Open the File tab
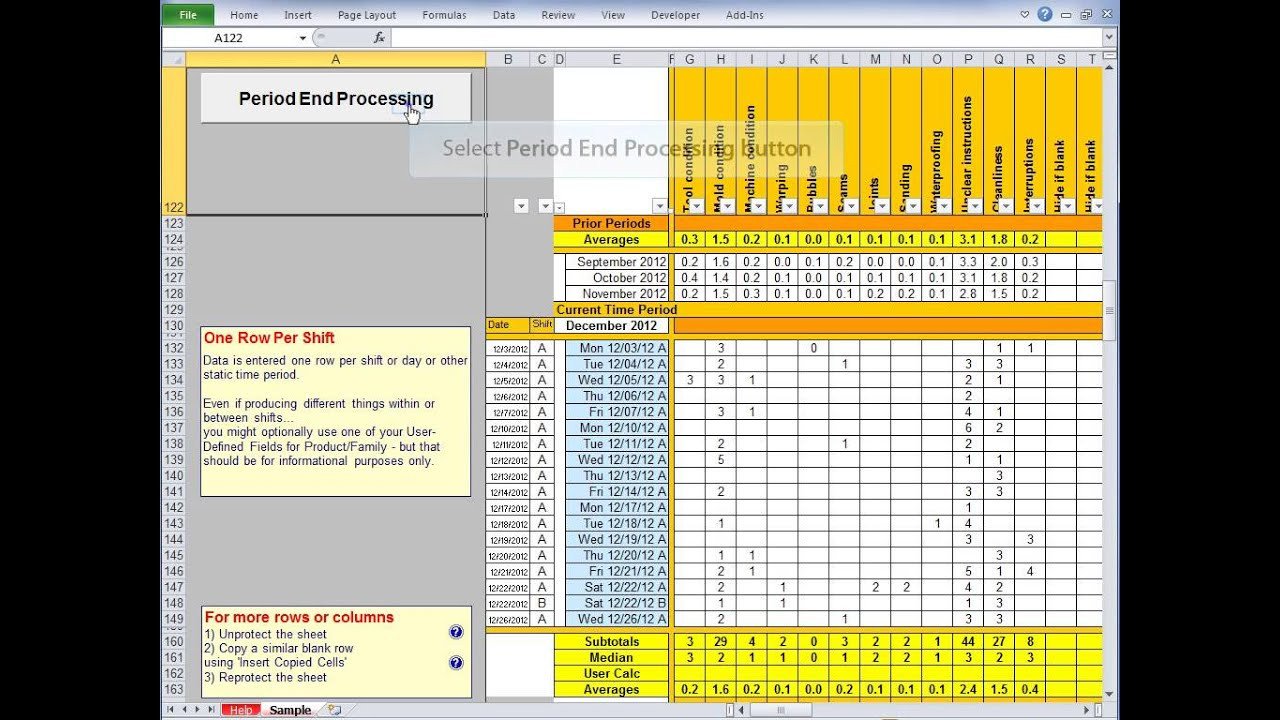 pos(189,15)
